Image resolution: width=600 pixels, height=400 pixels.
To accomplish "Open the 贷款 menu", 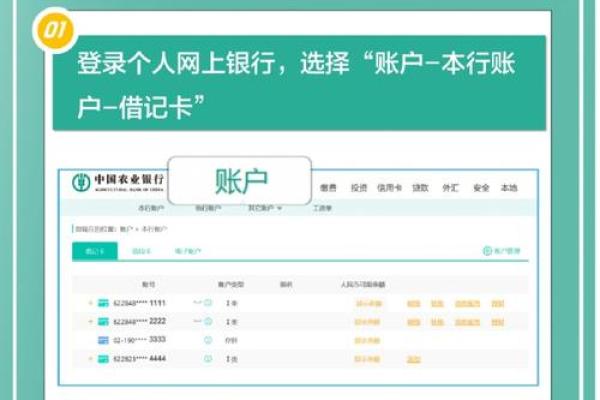I will [x=420, y=188].
